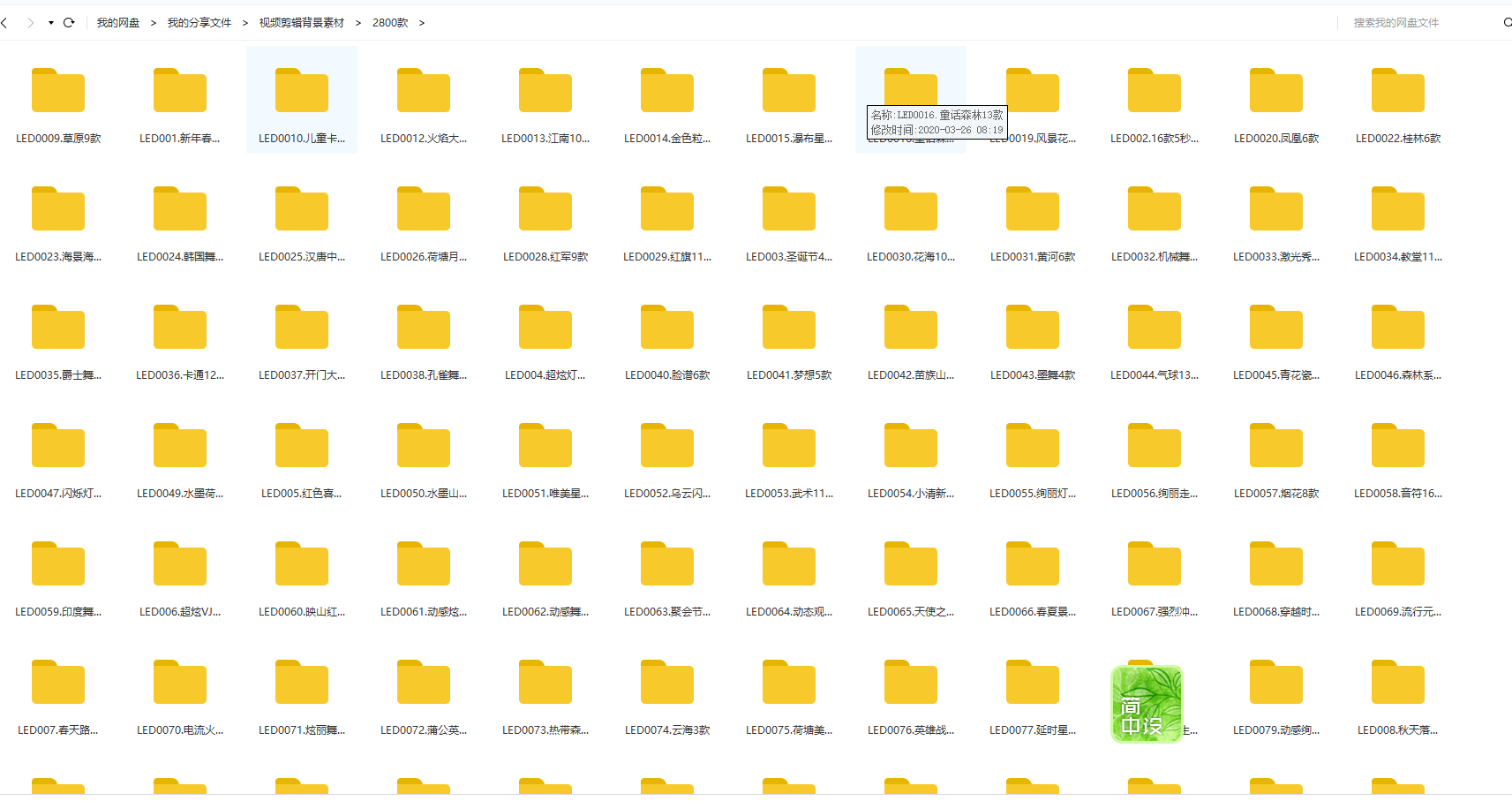Open the navigation history dropdown arrow
1512x801 pixels.
(x=50, y=23)
